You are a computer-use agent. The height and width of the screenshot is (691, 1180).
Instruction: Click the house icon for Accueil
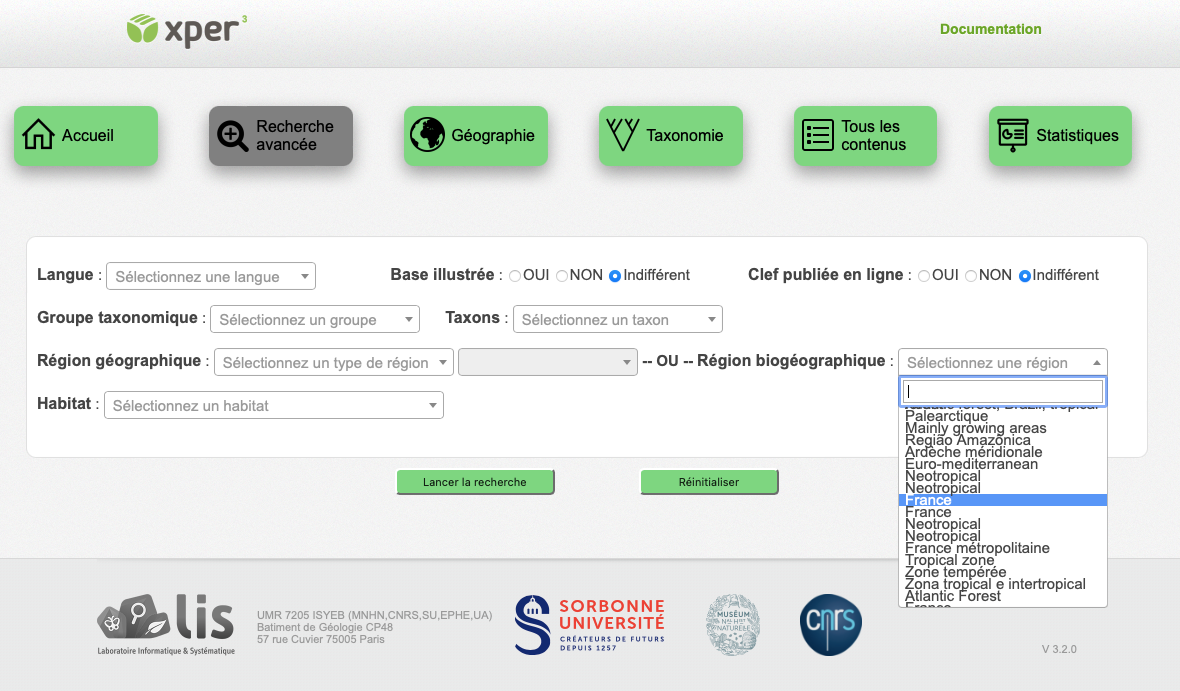38,135
